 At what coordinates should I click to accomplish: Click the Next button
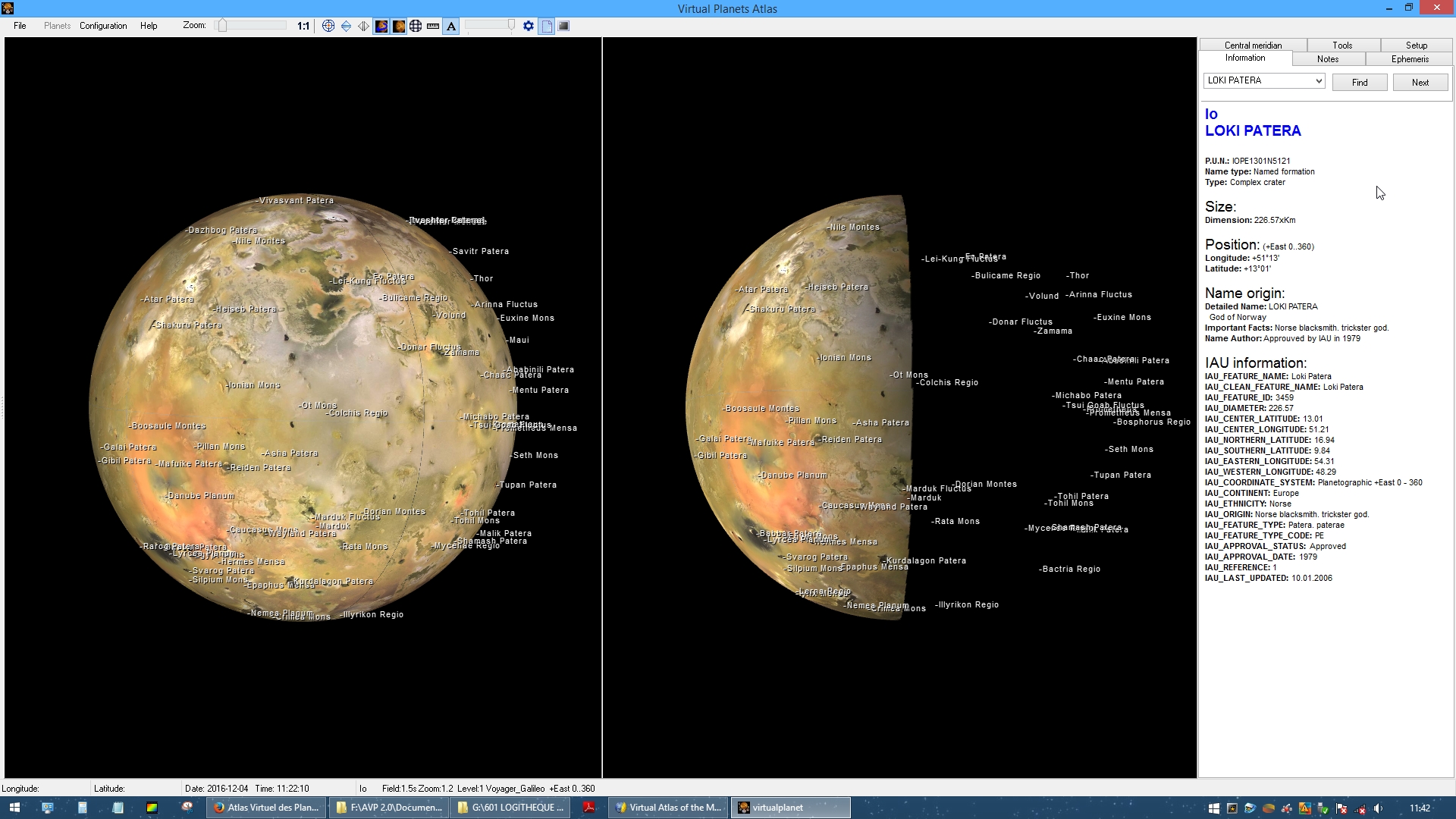tap(1419, 82)
